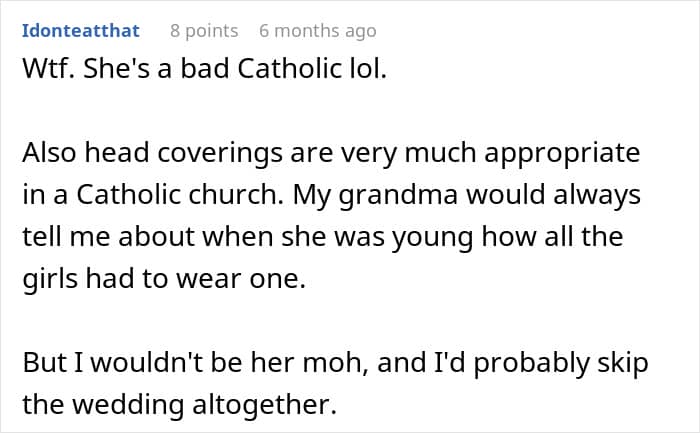Click the words 'probably skip'
The height and width of the screenshot is (433, 700).
561,362
